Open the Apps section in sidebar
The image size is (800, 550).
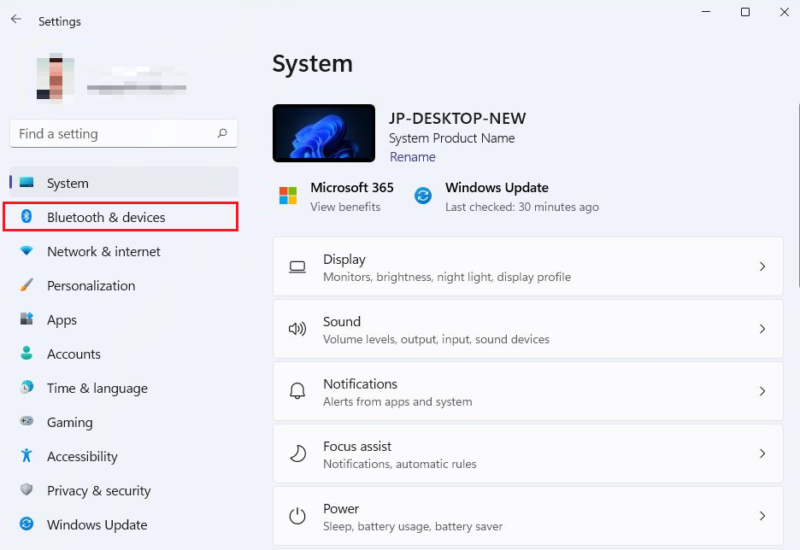[62, 320]
